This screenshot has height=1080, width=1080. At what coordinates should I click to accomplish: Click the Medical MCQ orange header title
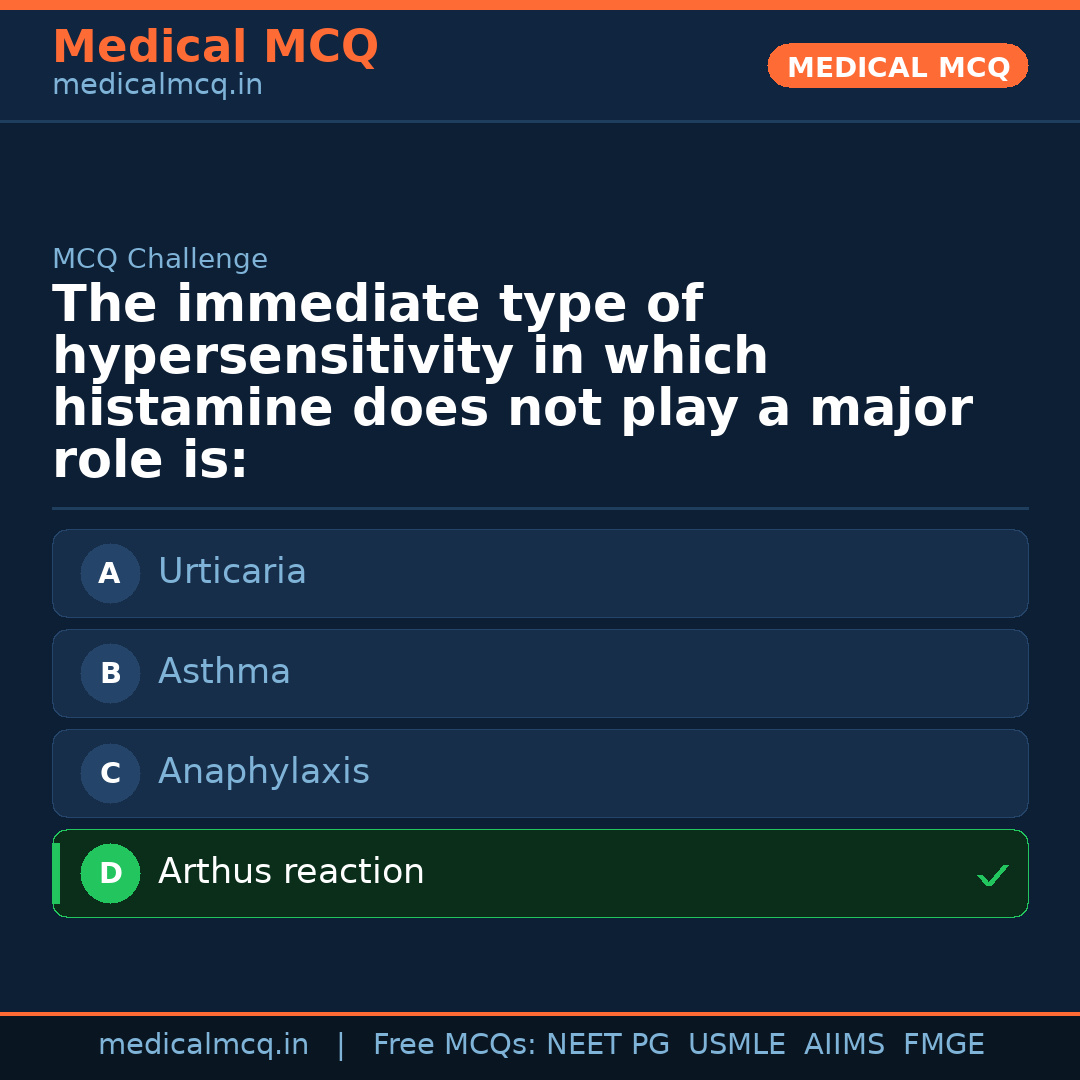tap(215, 47)
